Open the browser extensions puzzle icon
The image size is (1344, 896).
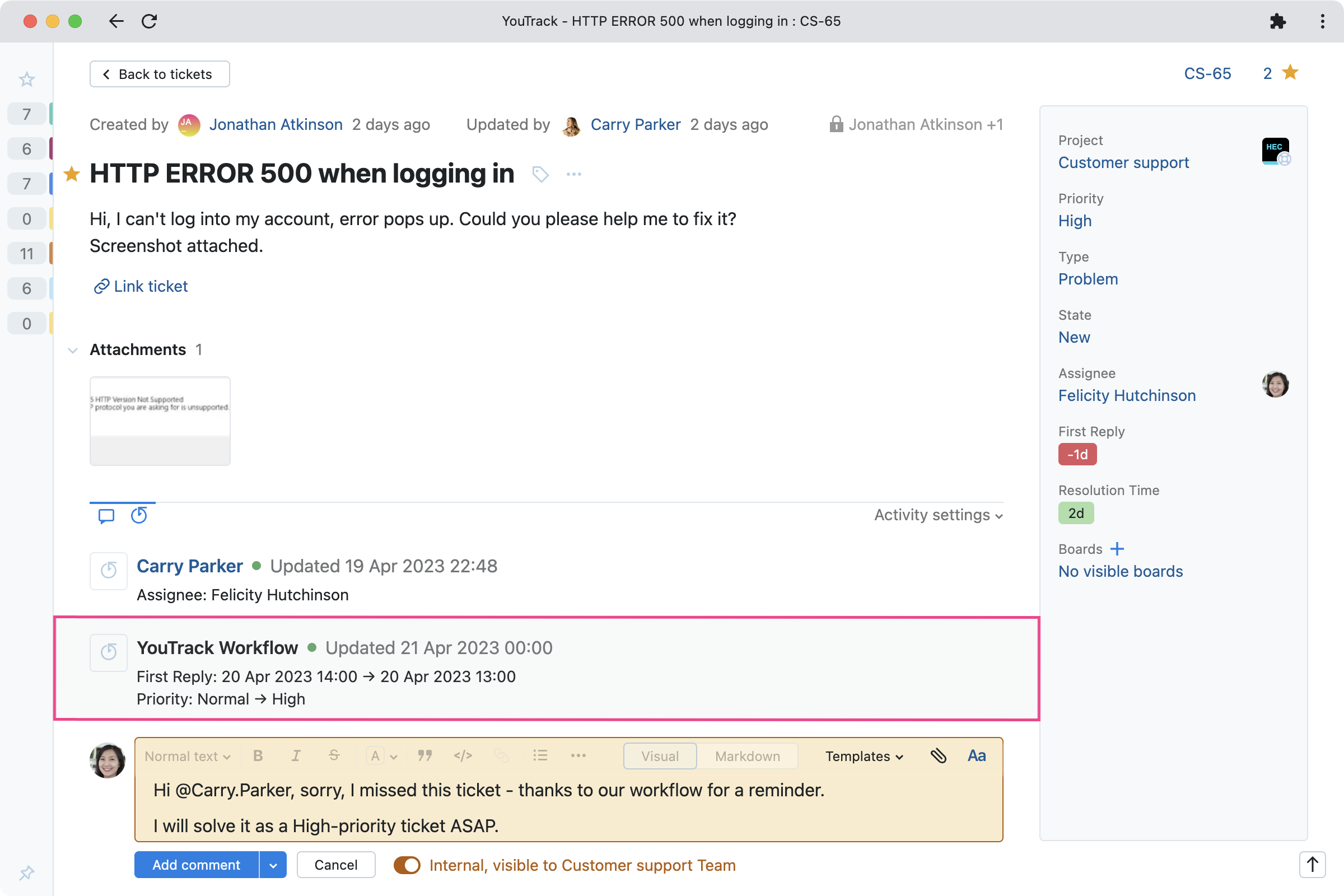pyautogui.click(x=1278, y=21)
